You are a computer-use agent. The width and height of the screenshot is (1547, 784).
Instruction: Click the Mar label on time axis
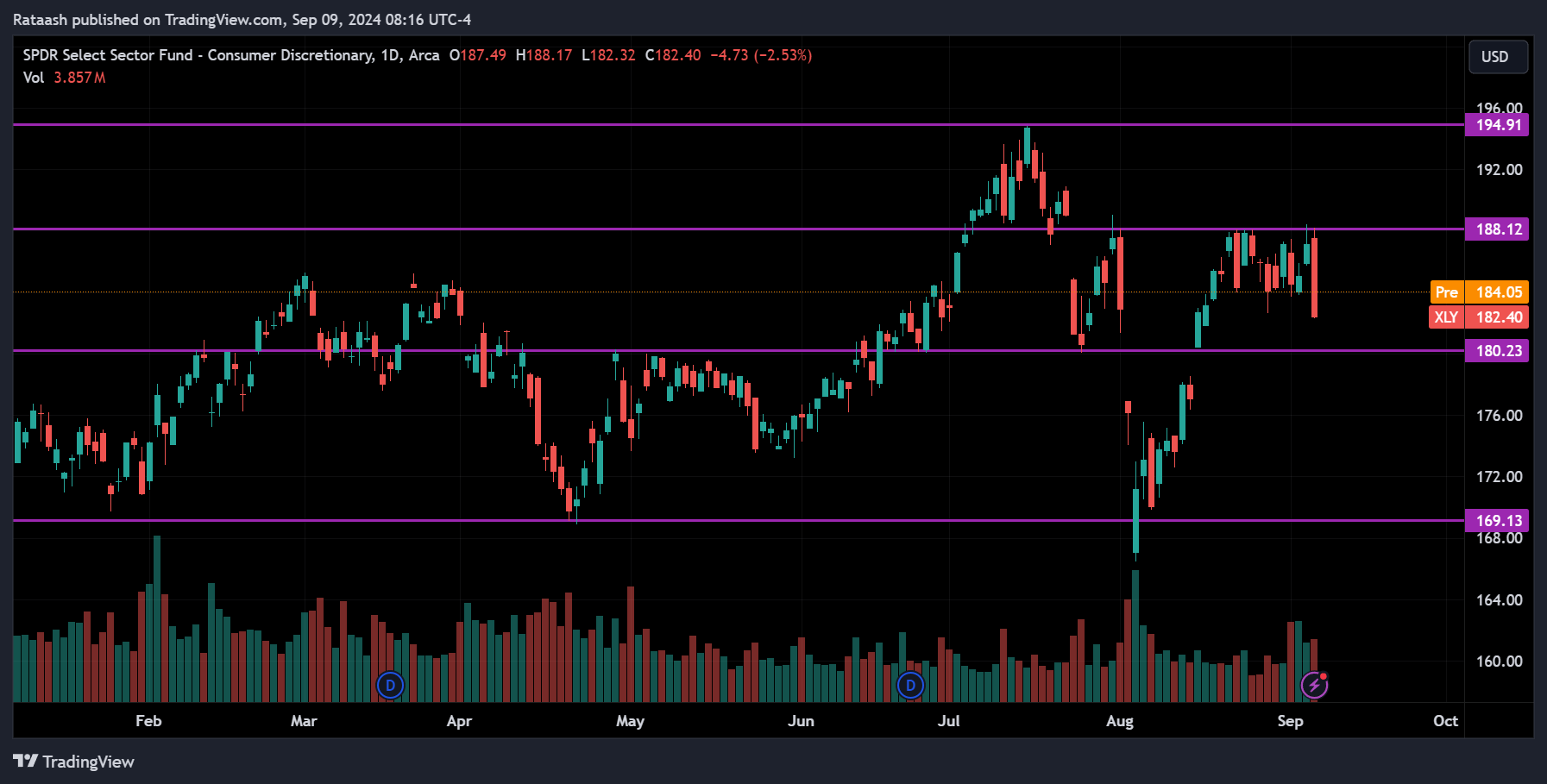304,721
